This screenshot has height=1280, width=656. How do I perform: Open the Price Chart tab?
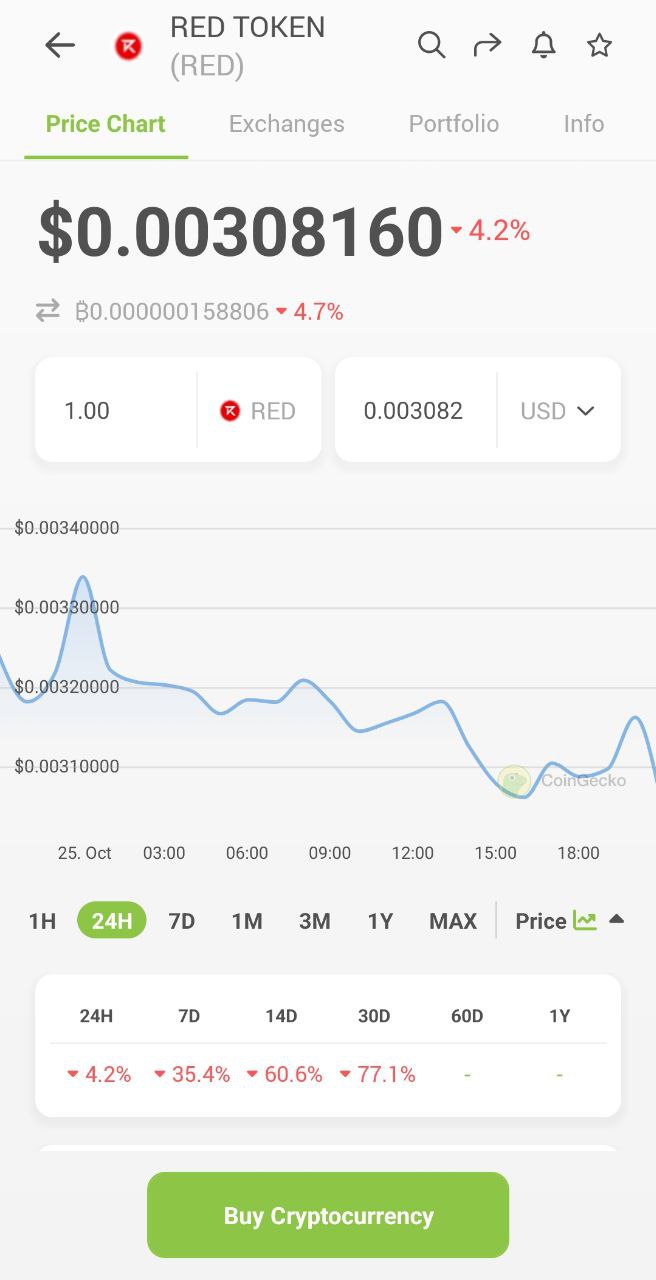tap(106, 124)
